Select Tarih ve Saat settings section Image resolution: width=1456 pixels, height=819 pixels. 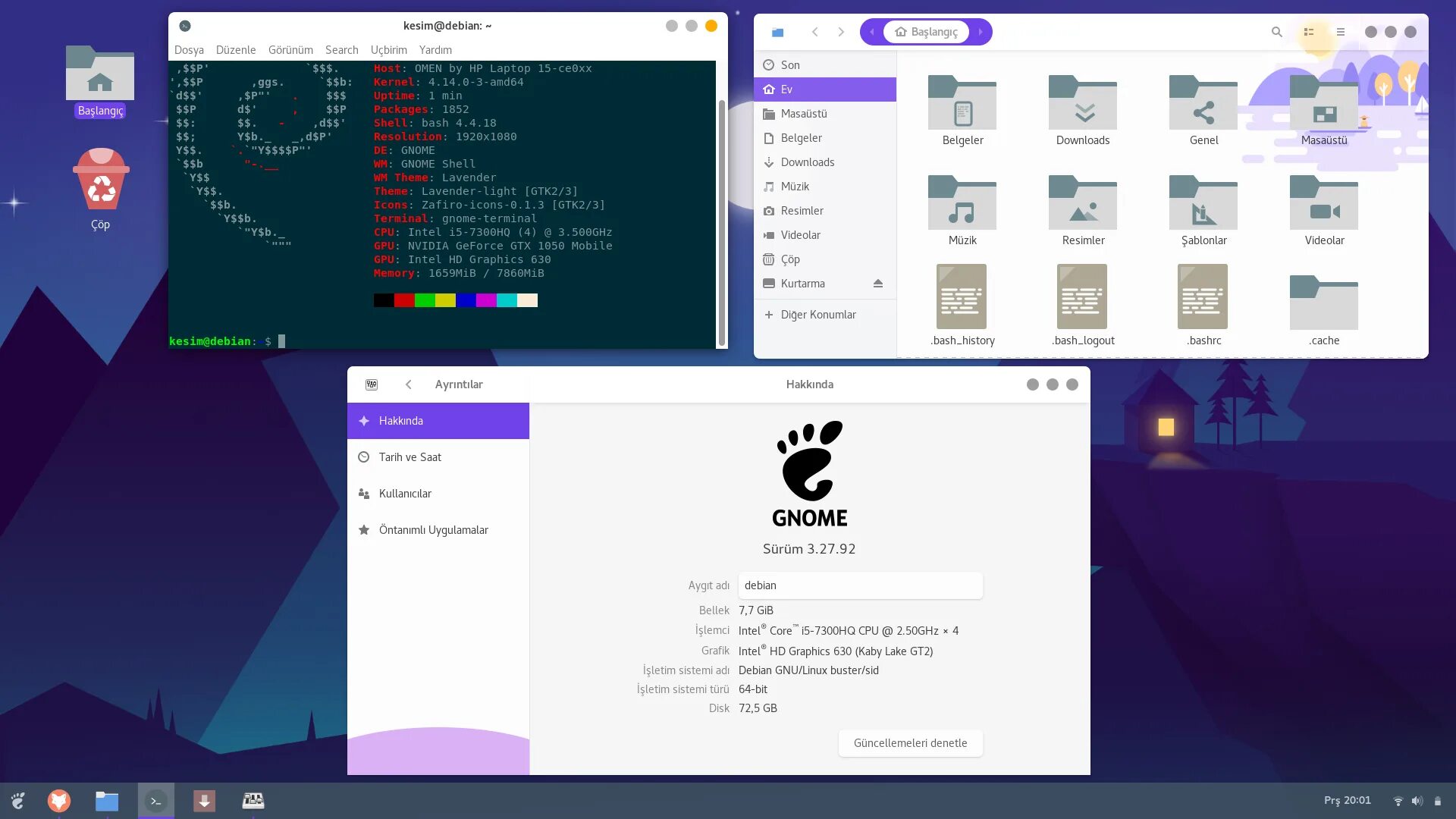pyautogui.click(x=410, y=457)
